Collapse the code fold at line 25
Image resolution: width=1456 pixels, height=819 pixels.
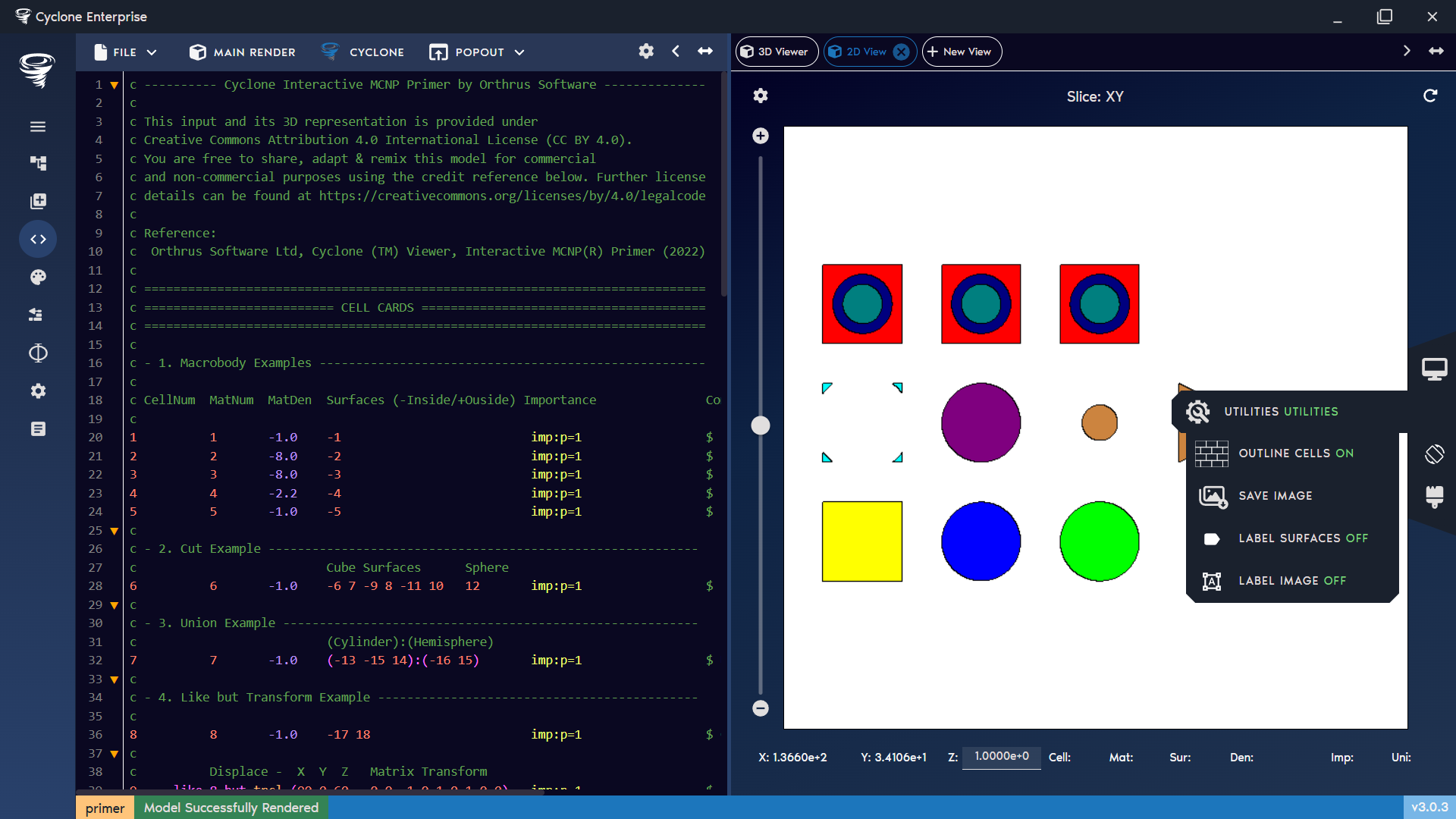(114, 531)
